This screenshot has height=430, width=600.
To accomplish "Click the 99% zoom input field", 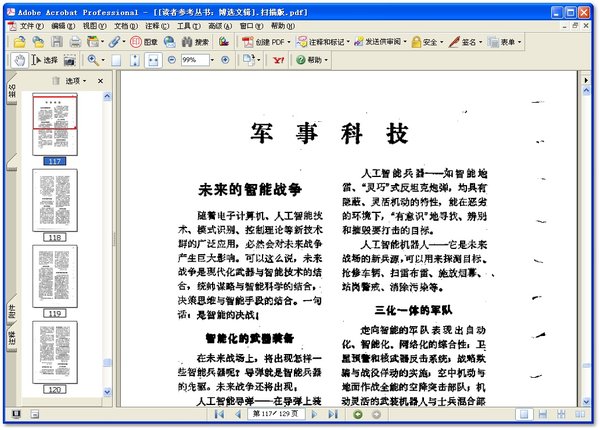I will click(x=195, y=60).
